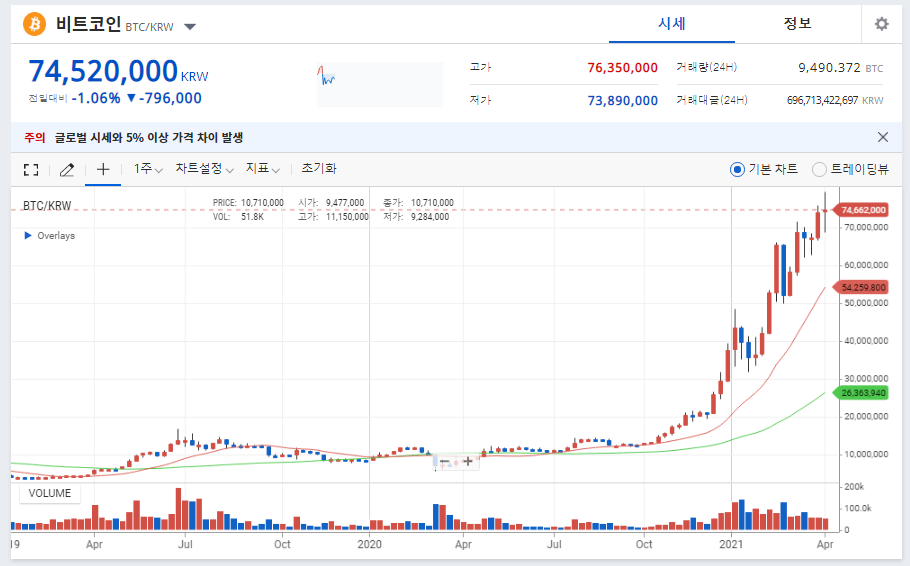The height and width of the screenshot is (566, 910).
Task: Click the Oct label before 2021
Action: click(644, 545)
